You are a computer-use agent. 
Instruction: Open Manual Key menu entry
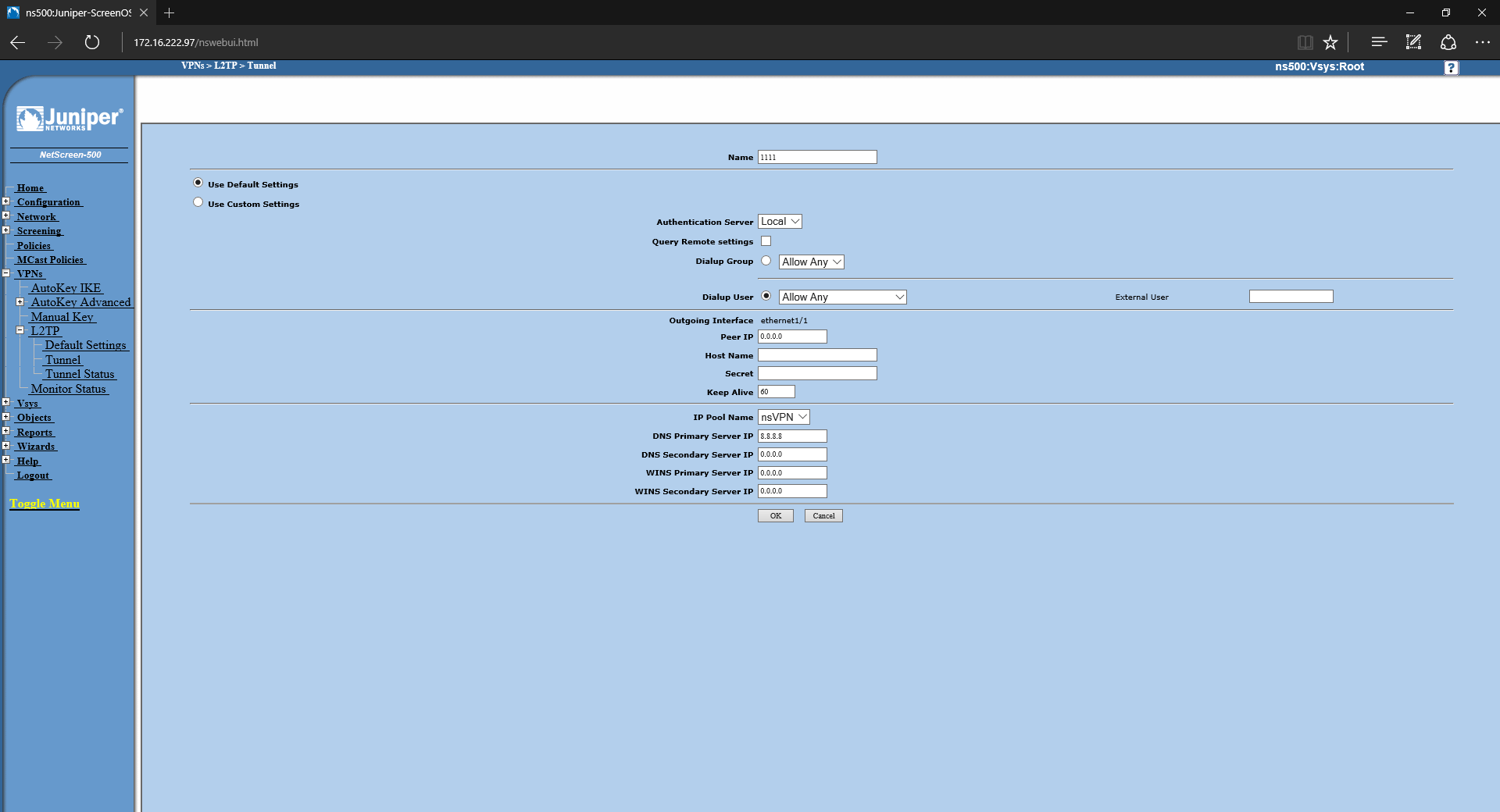(62, 317)
